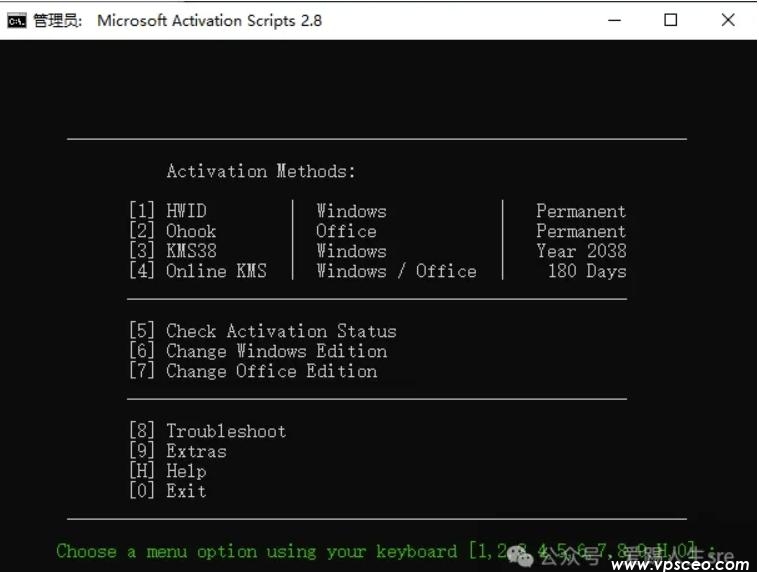The image size is (759, 572).
Task: Select the '[H] Help' line
Action: coord(167,470)
